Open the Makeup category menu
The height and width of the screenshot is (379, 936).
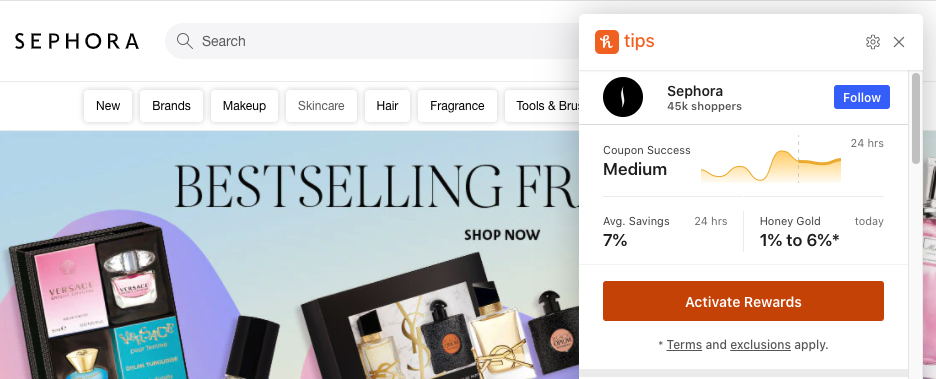pos(244,106)
